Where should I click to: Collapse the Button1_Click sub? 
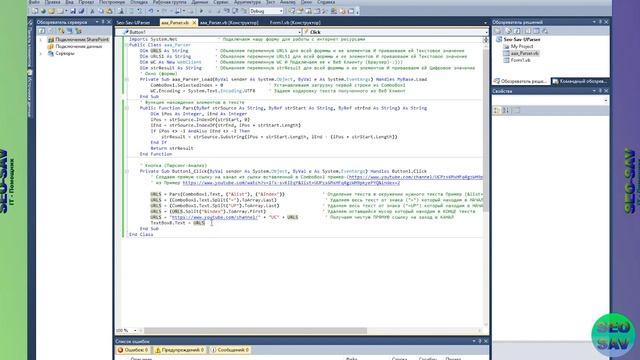[127, 171]
